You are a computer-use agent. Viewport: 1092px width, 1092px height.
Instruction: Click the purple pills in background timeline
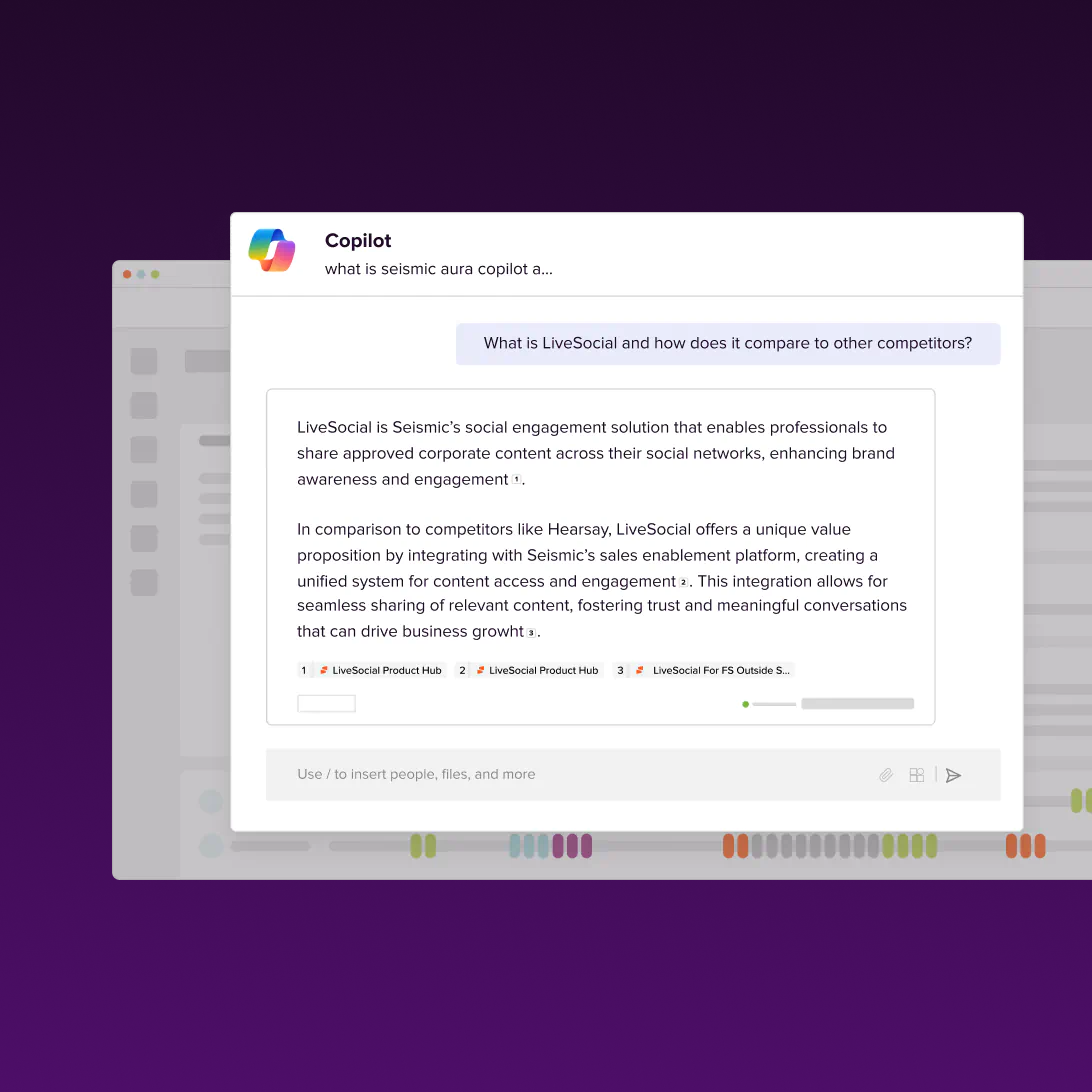click(572, 846)
